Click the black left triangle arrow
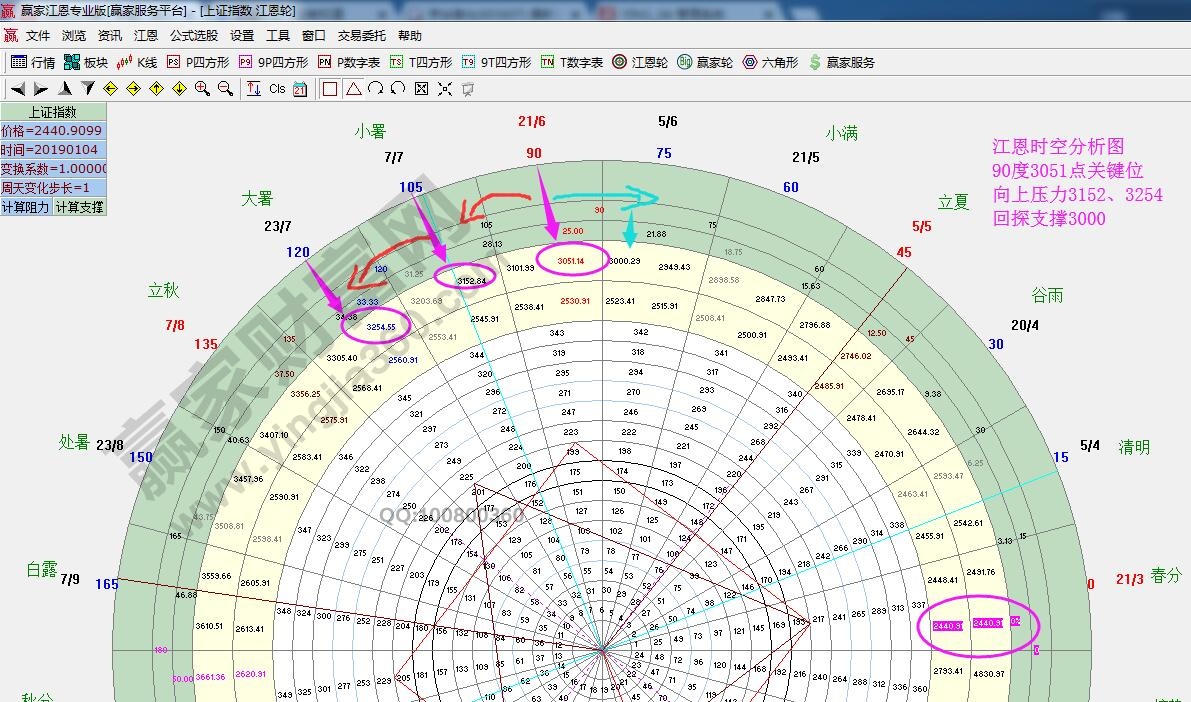 [x=18, y=89]
